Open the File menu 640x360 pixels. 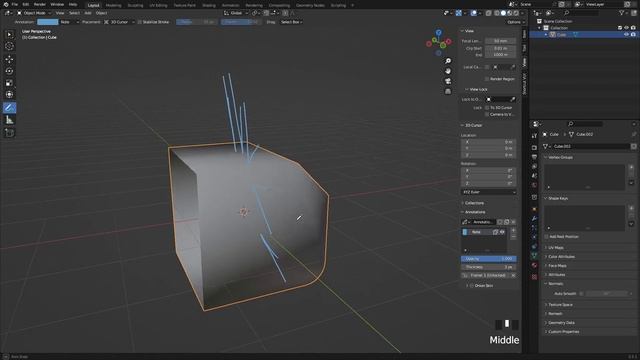(15, 4)
